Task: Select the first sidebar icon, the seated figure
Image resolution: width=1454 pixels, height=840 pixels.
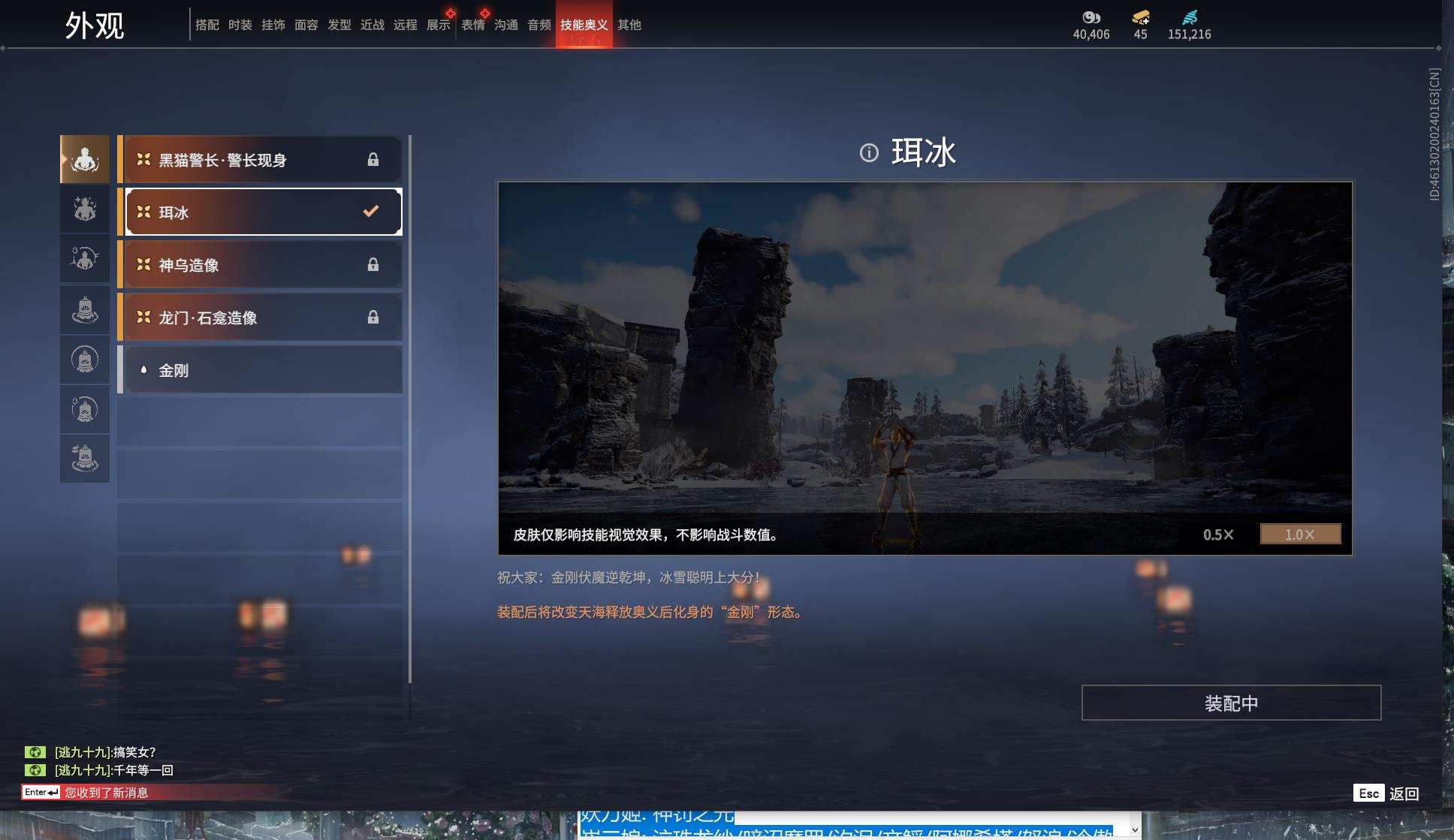Action: (x=85, y=159)
